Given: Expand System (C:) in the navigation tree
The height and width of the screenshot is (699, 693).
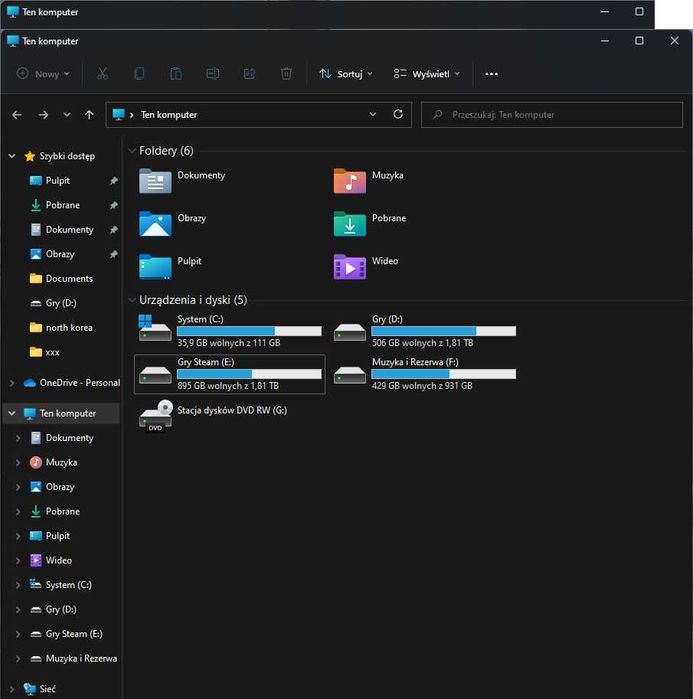Looking at the screenshot, I should pos(18,585).
